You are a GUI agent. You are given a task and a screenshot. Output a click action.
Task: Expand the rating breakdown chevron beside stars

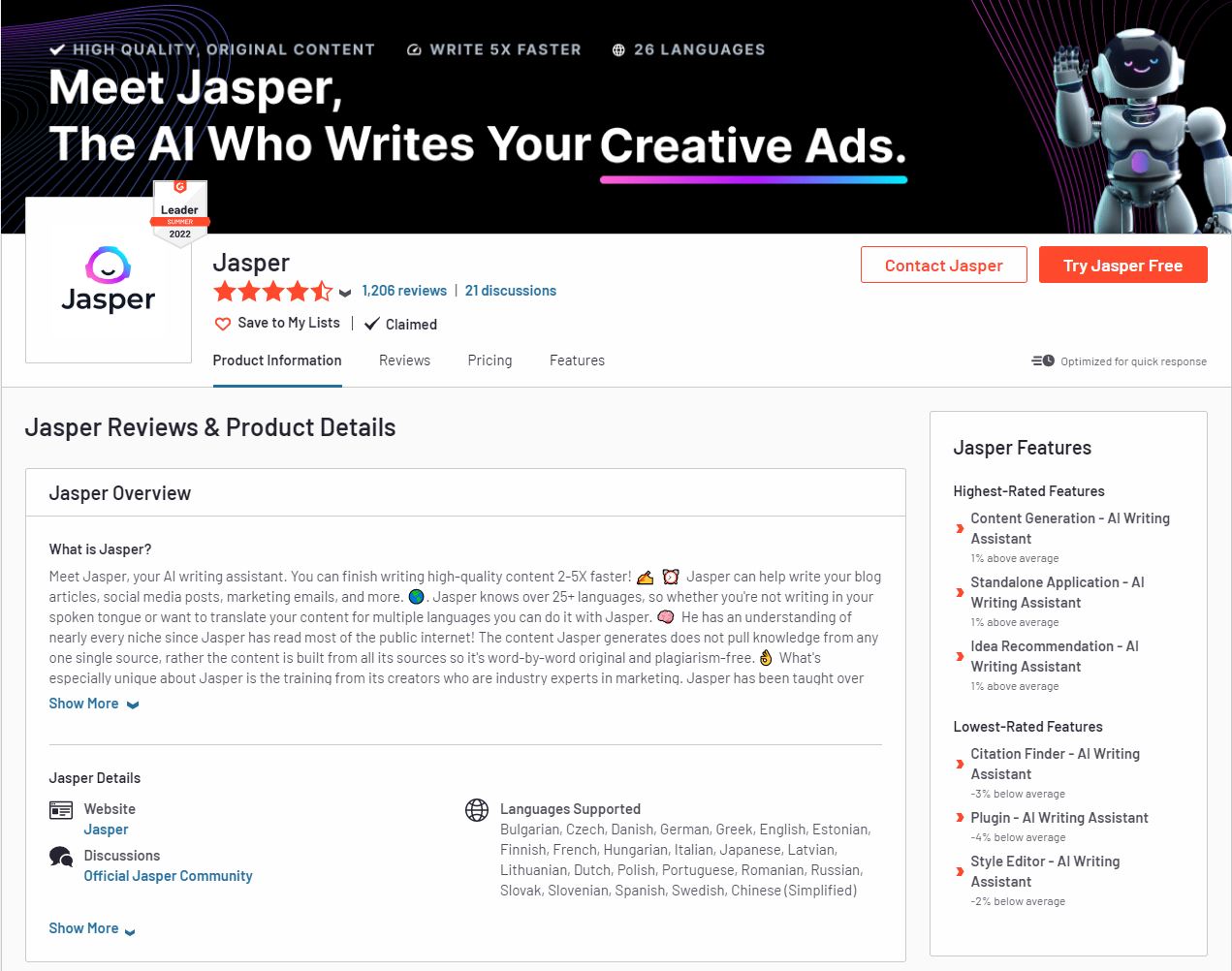click(345, 293)
